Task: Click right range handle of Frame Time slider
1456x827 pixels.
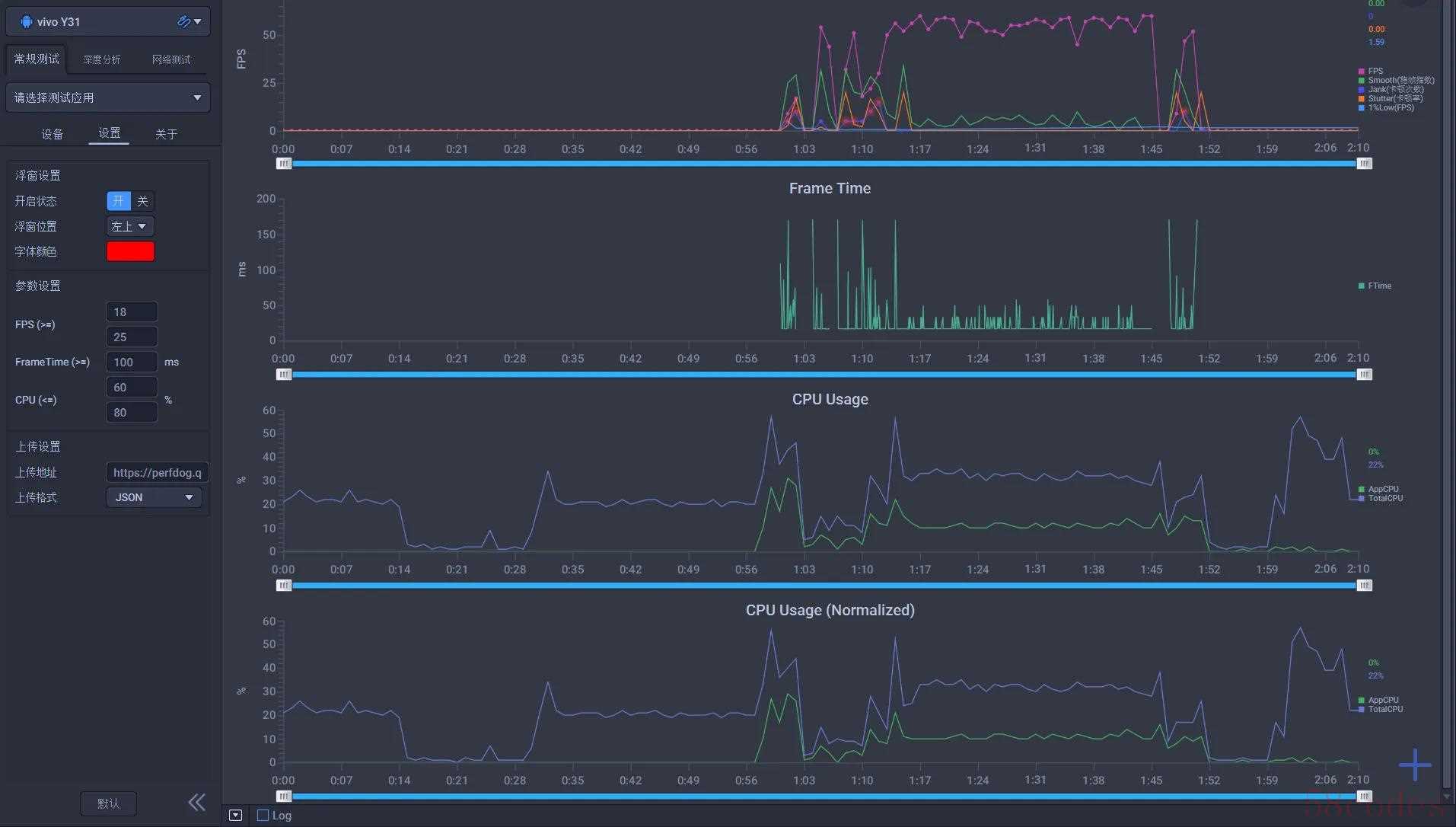Action: (1365, 375)
